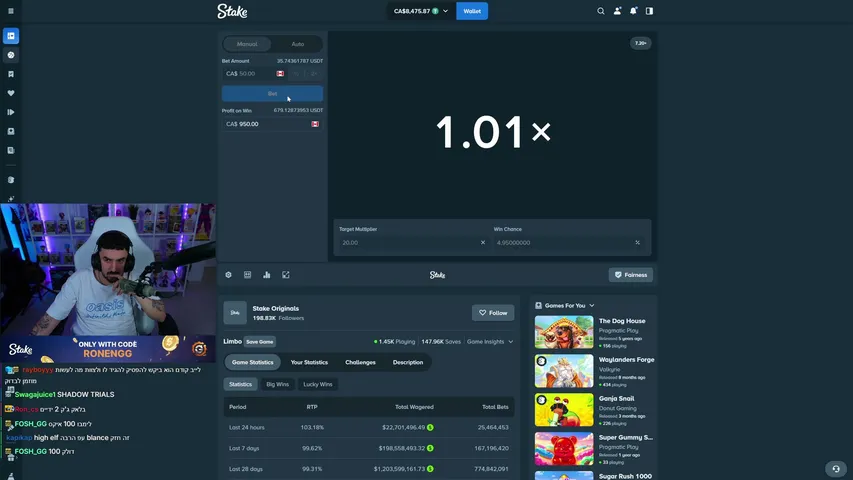Click Last 24 hours period cell

(246, 428)
